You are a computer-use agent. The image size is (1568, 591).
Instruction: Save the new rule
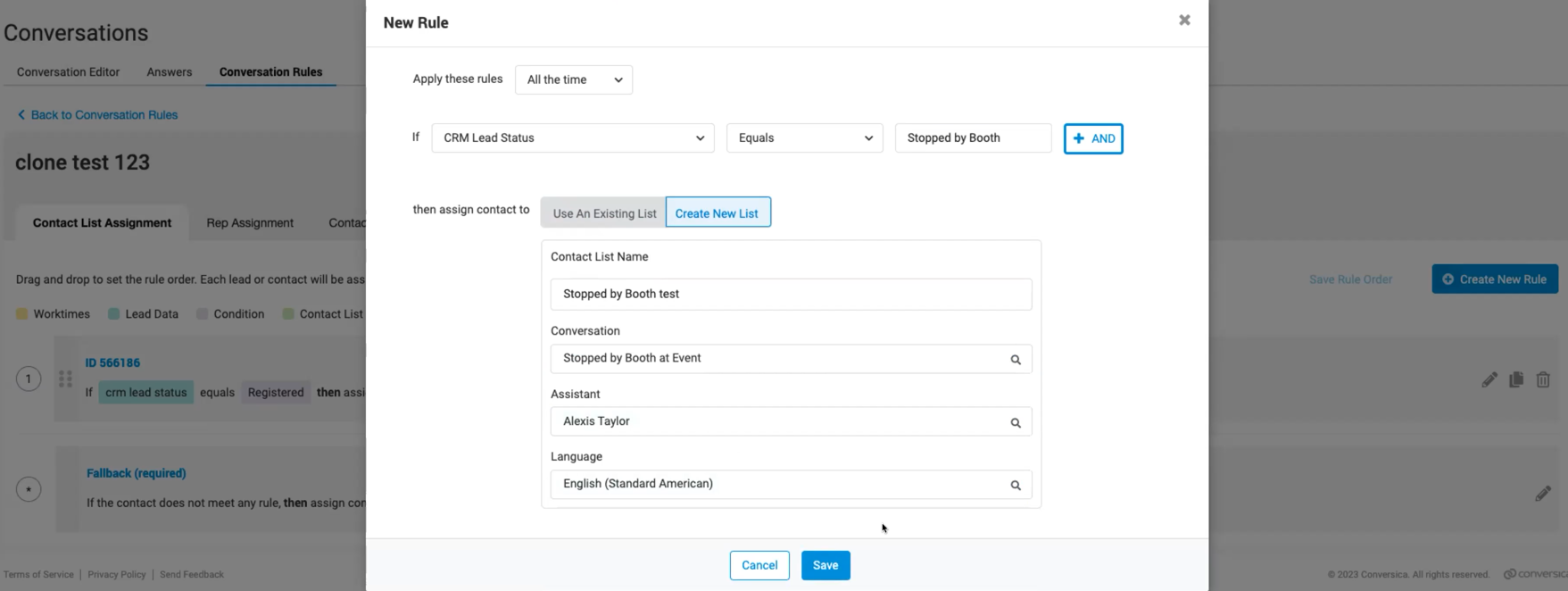[x=825, y=565]
